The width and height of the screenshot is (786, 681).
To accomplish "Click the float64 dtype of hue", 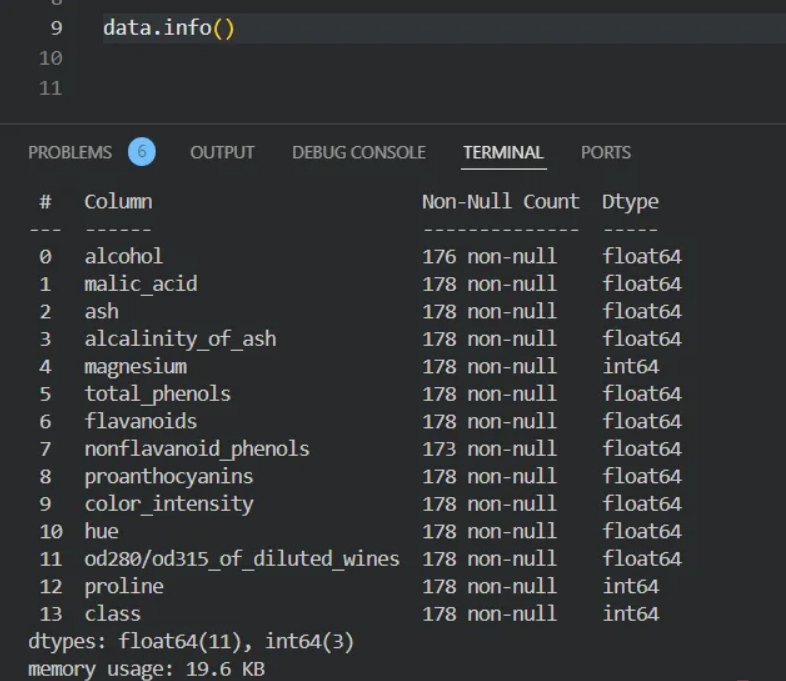I will [642, 531].
